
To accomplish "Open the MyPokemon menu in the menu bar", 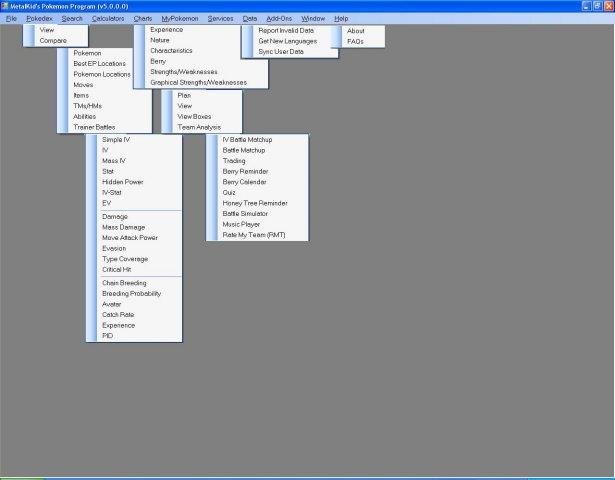I will pyautogui.click(x=180, y=18).
